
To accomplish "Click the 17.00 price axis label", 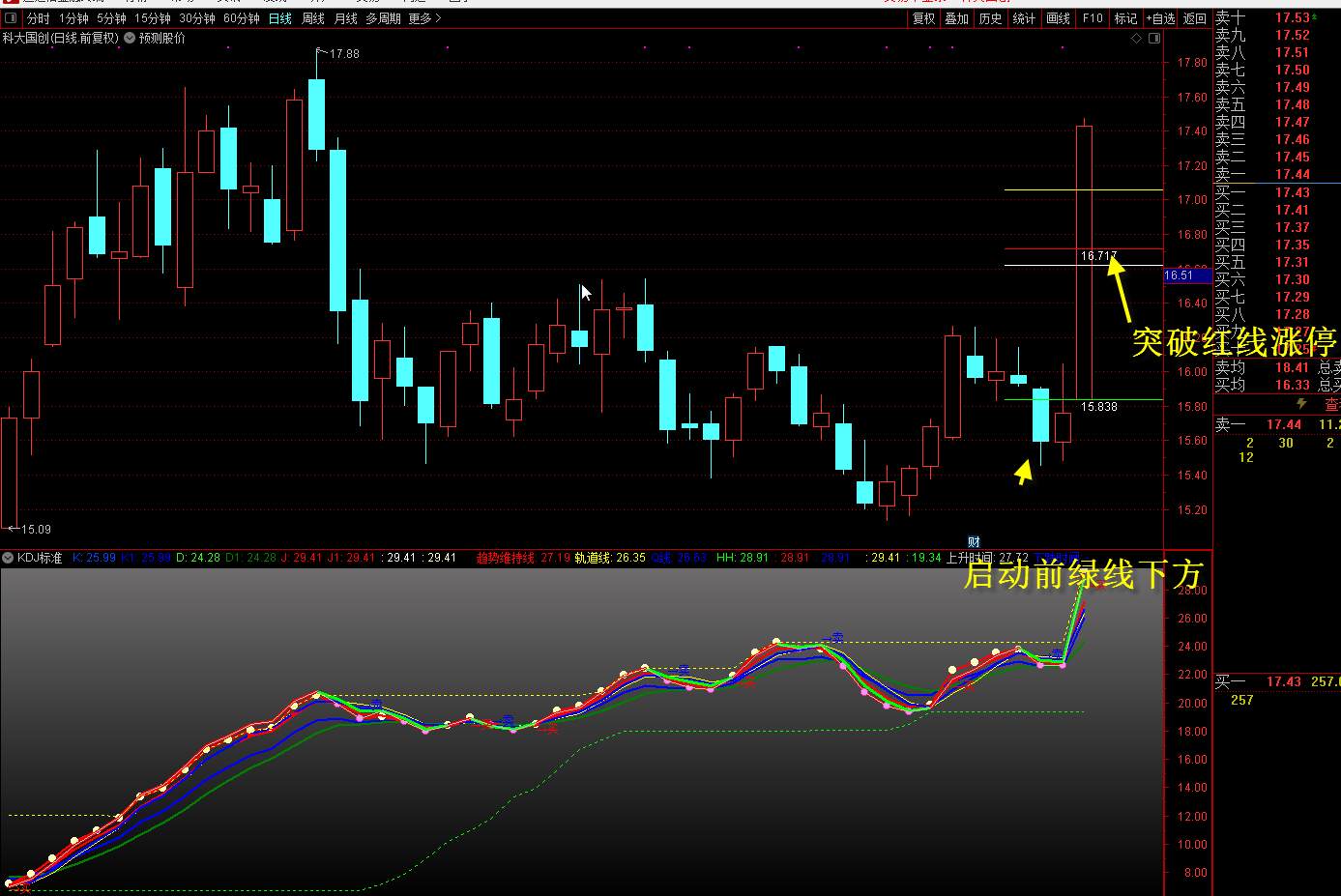I will pyautogui.click(x=1192, y=200).
